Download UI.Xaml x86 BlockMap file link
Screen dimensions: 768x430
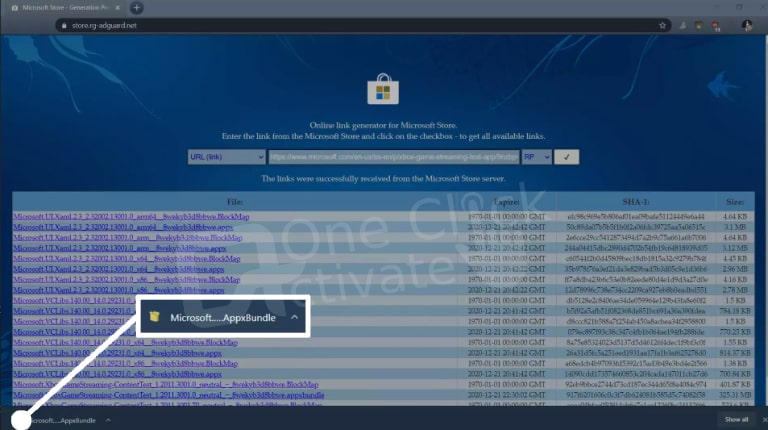(x=126, y=280)
